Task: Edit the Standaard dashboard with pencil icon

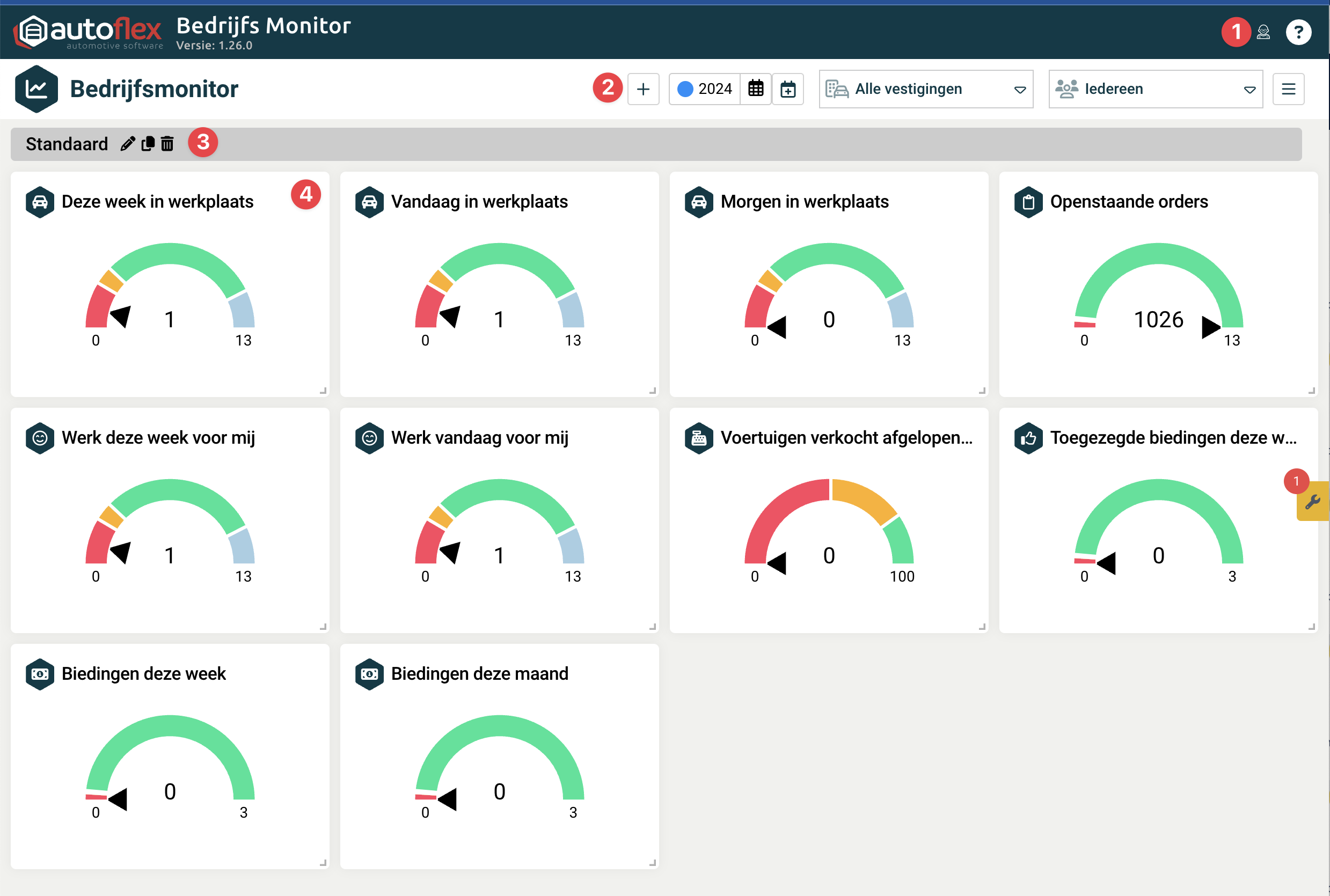Action: click(128, 144)
